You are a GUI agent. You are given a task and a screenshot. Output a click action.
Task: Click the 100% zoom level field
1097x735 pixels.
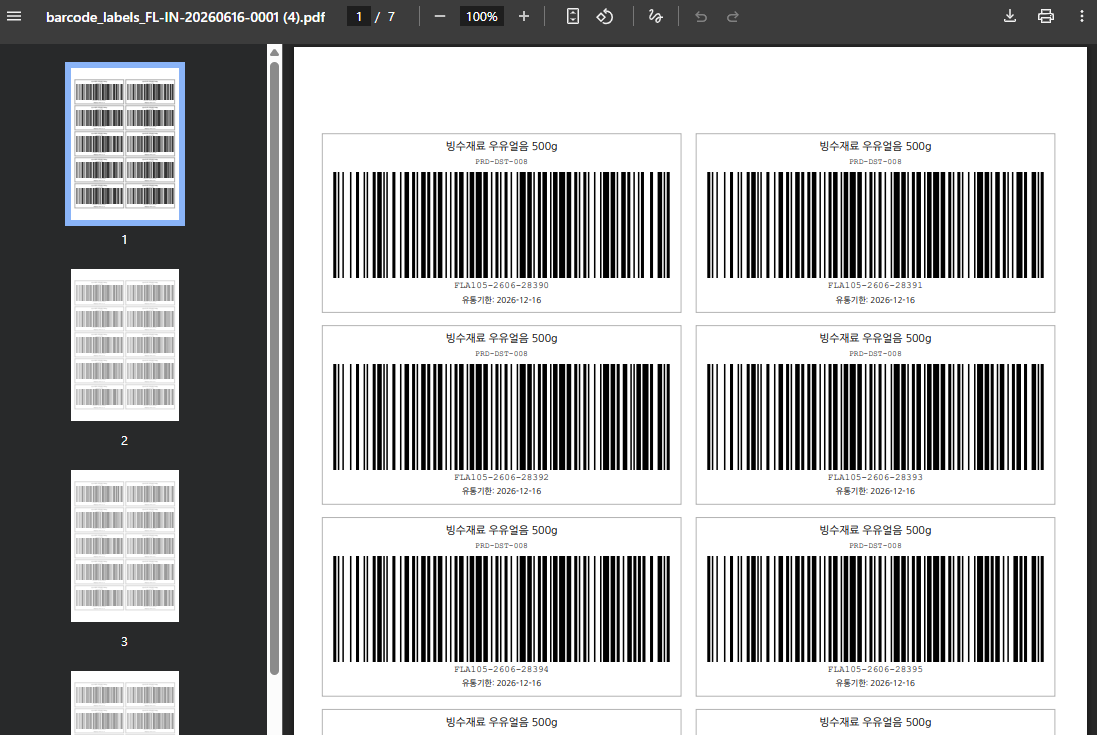481,16
